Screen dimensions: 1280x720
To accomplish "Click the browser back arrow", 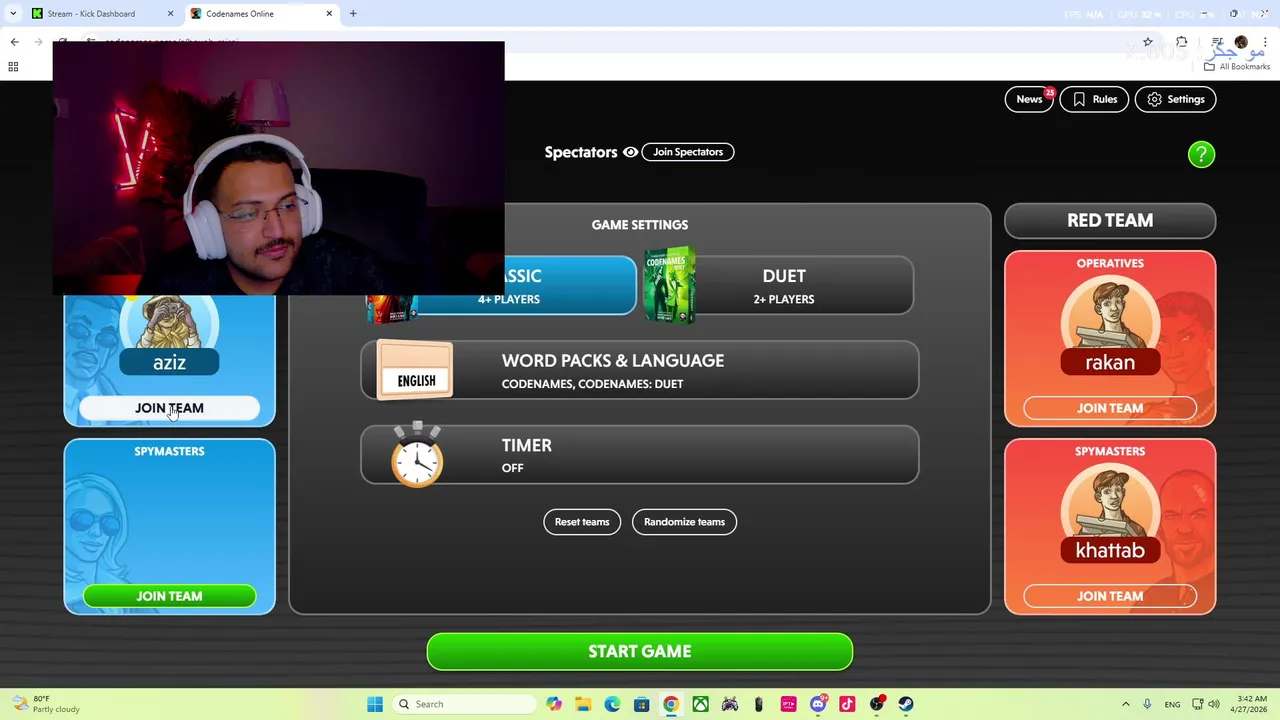I will click(15, 42).
